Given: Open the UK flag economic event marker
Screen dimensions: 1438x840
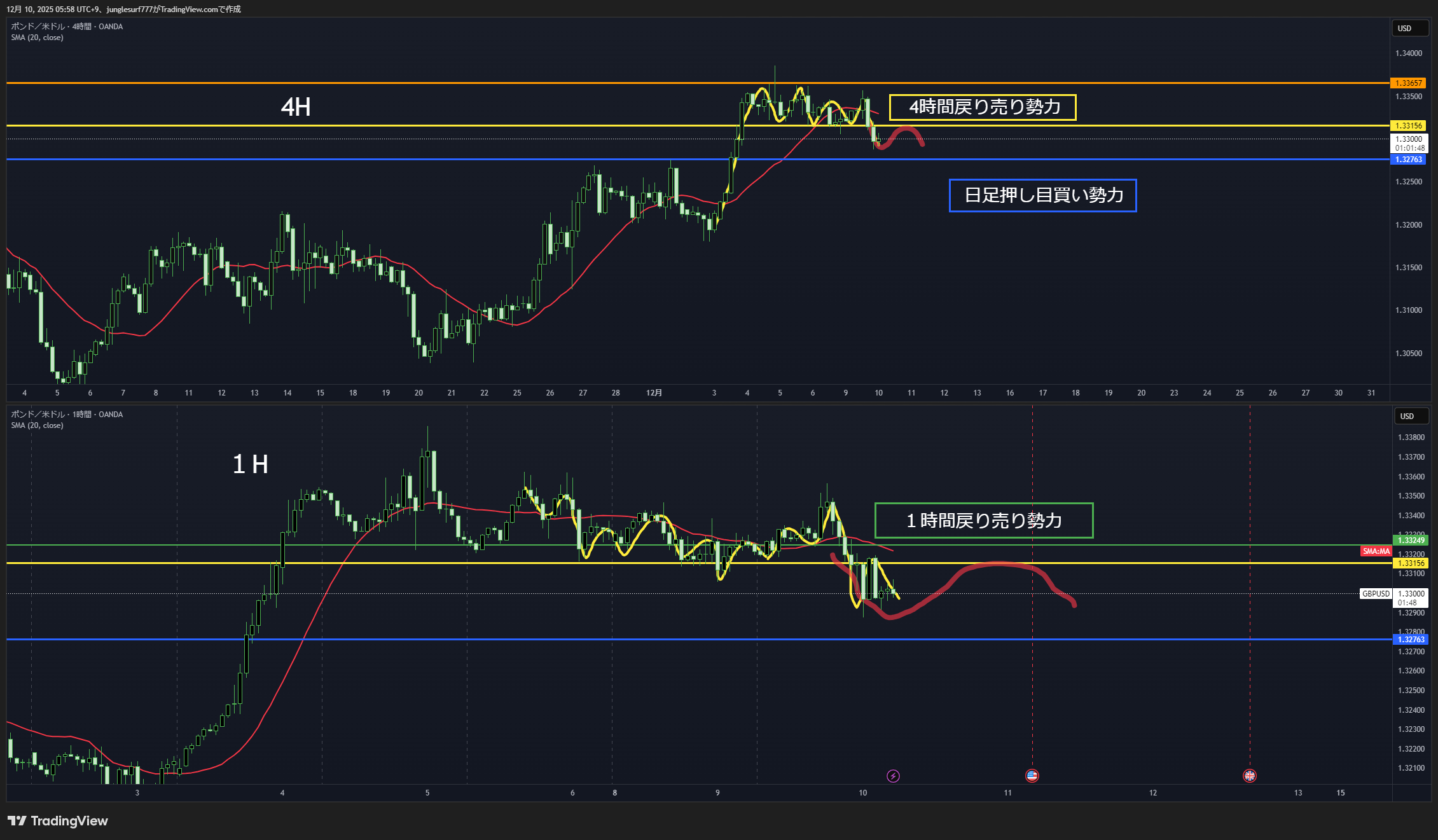Looking at the screenshot, I should (1249, 776).
